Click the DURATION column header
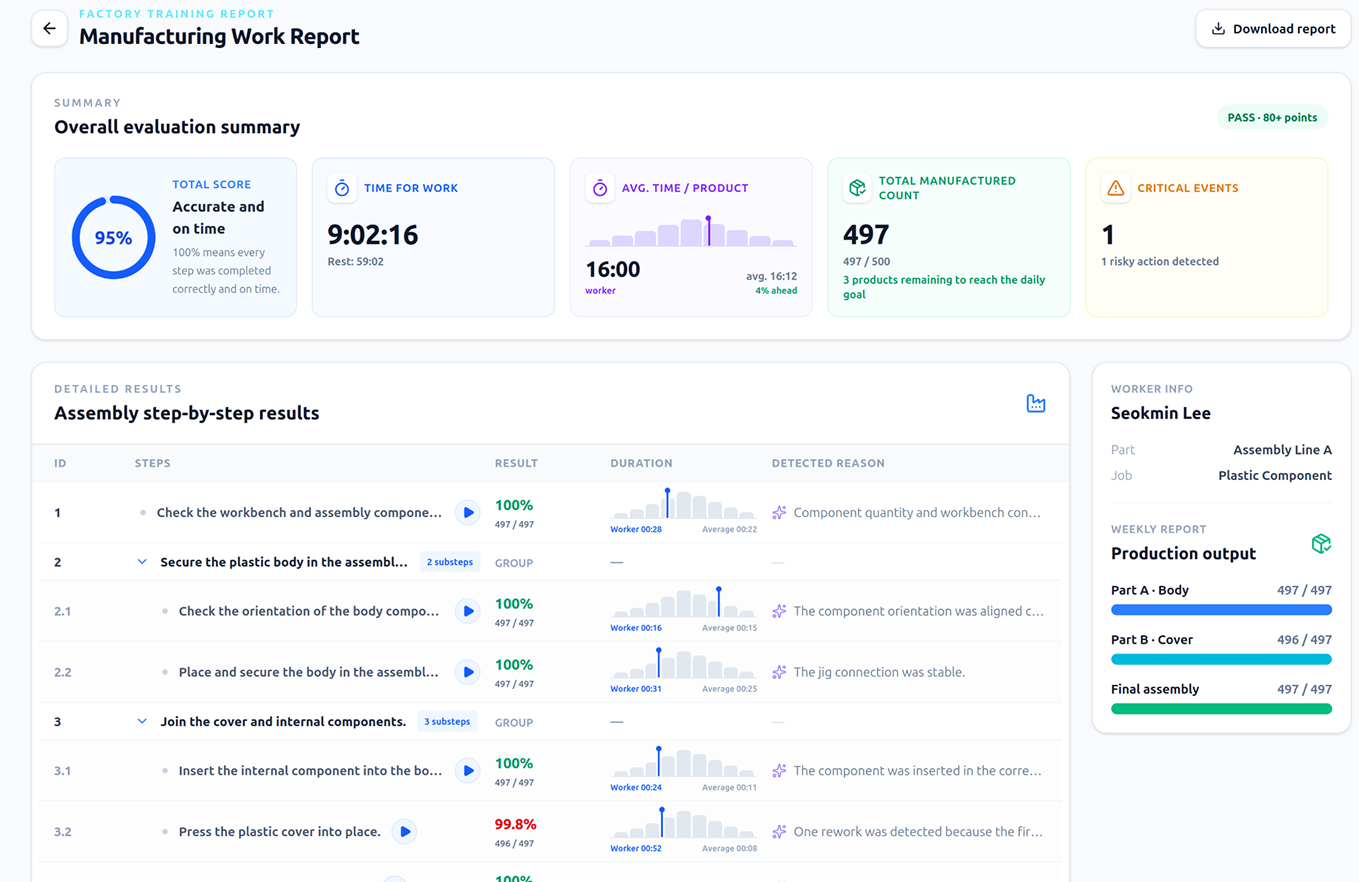Screen dimensions: 1359x882 [x=641, y=464]
